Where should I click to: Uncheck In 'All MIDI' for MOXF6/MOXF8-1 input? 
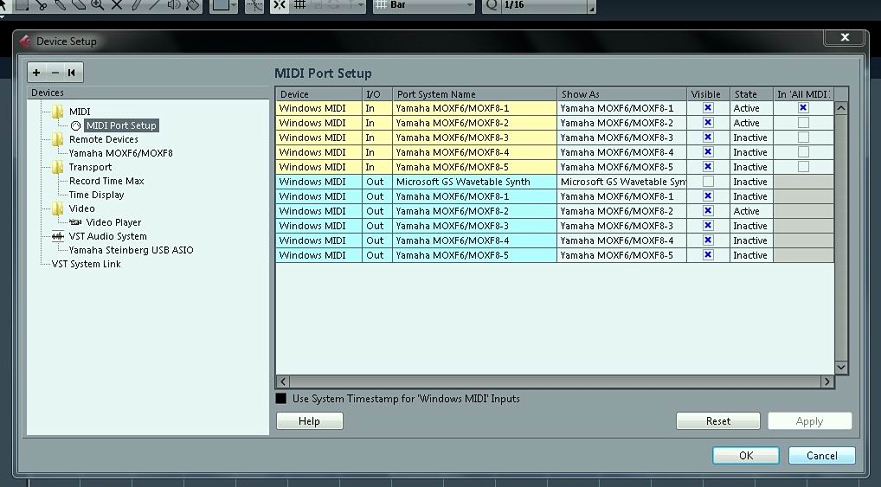pos(803,108)
